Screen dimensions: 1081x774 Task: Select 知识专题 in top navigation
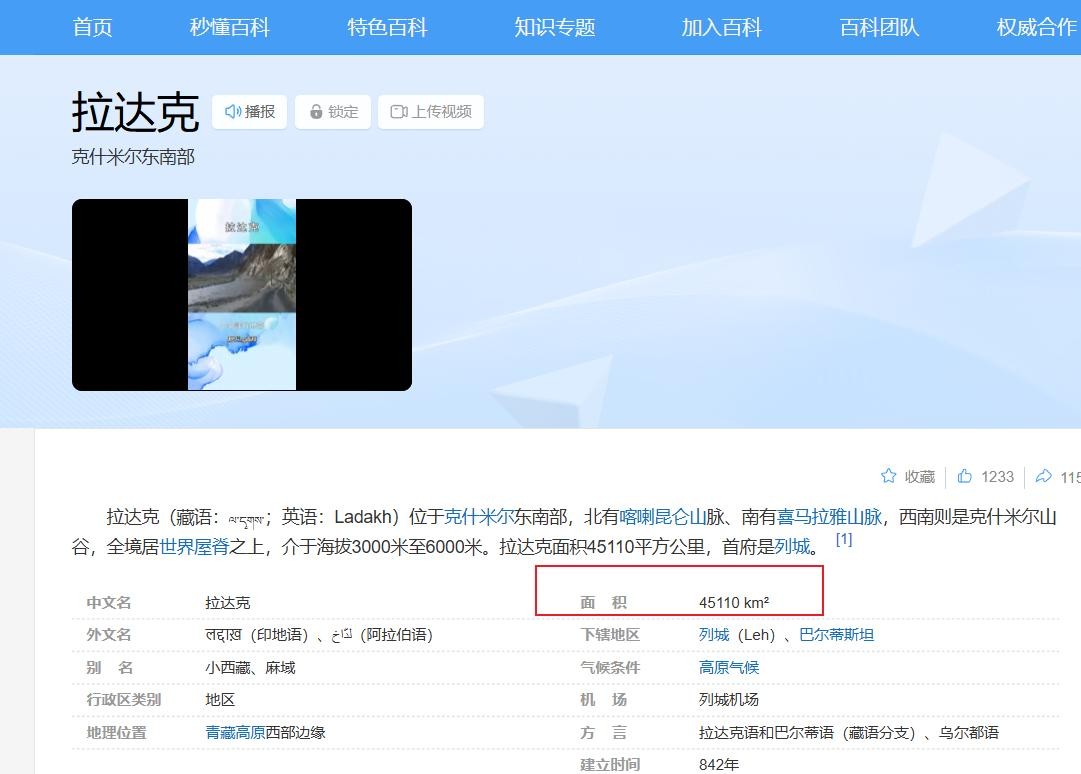coord(554,27)
